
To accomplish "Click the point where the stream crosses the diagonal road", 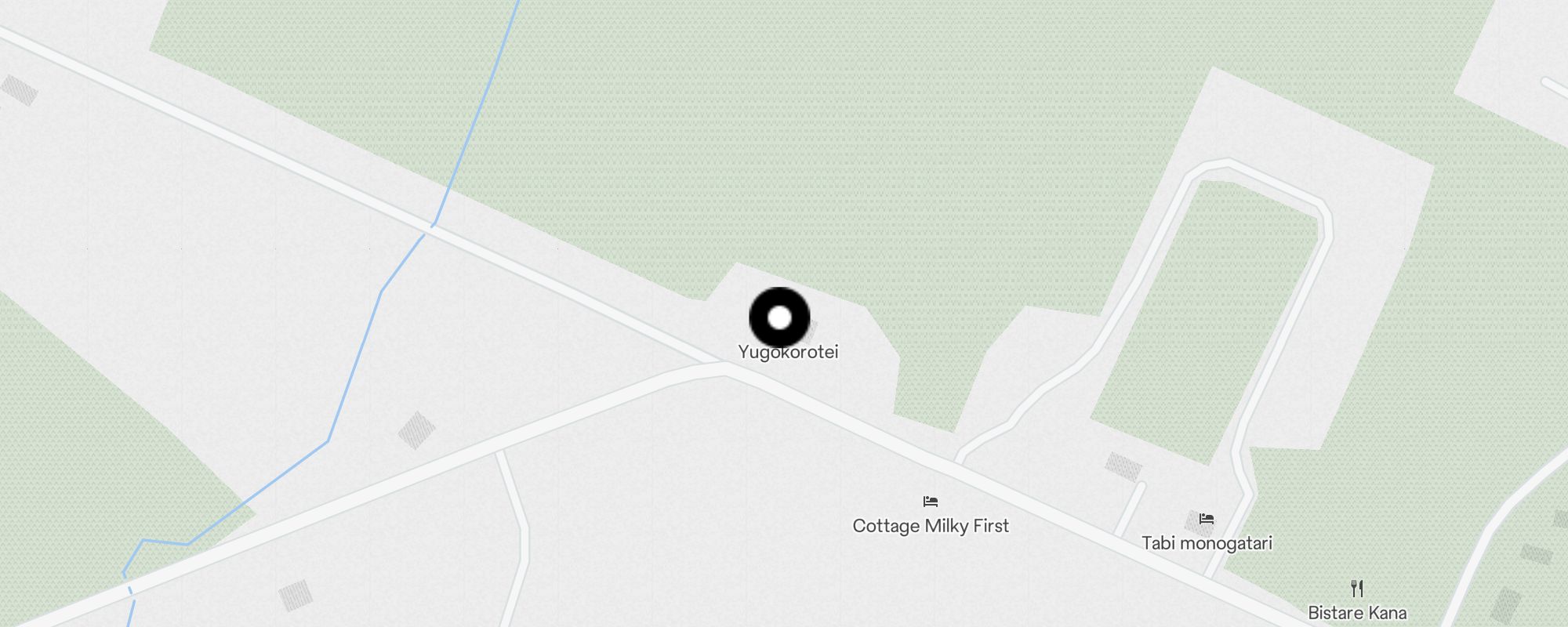I will tap(430, 230).
